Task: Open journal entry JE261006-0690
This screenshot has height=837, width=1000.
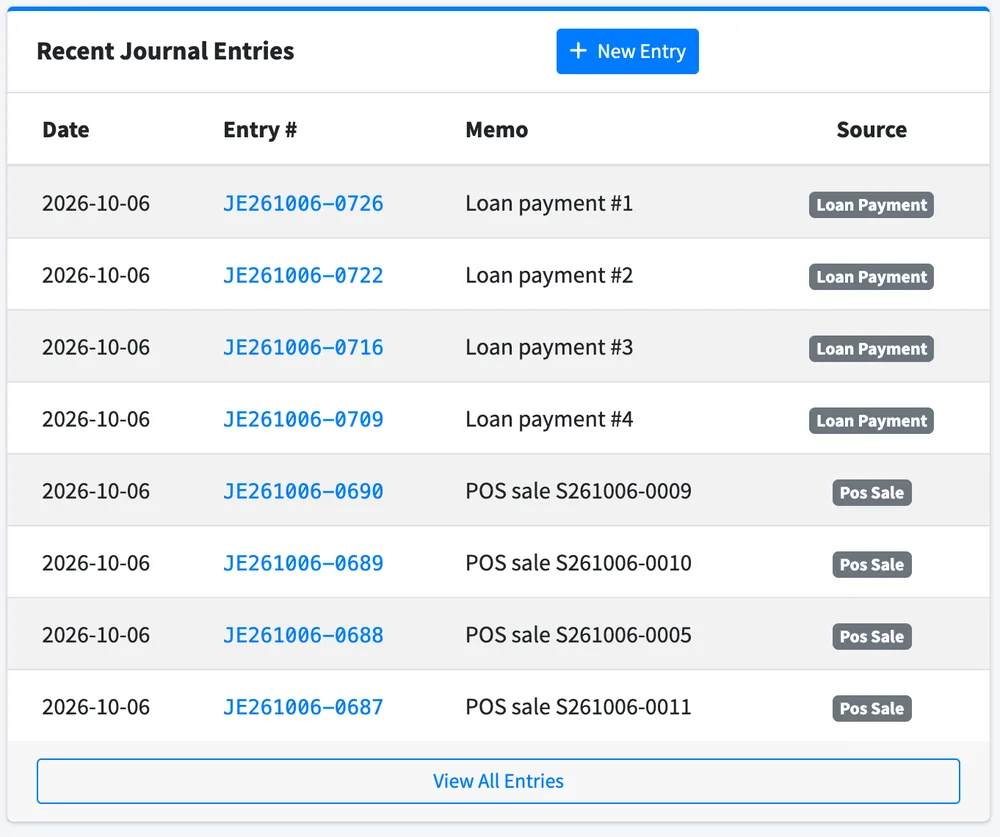Action: point(303,491)
